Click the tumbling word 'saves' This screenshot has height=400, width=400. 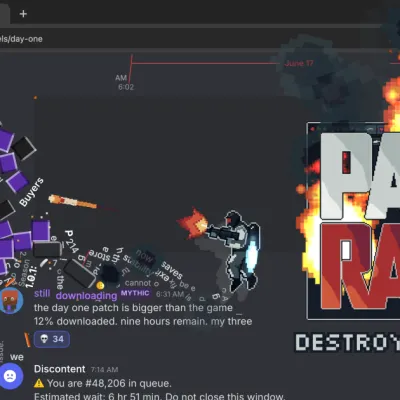[172, 270]
